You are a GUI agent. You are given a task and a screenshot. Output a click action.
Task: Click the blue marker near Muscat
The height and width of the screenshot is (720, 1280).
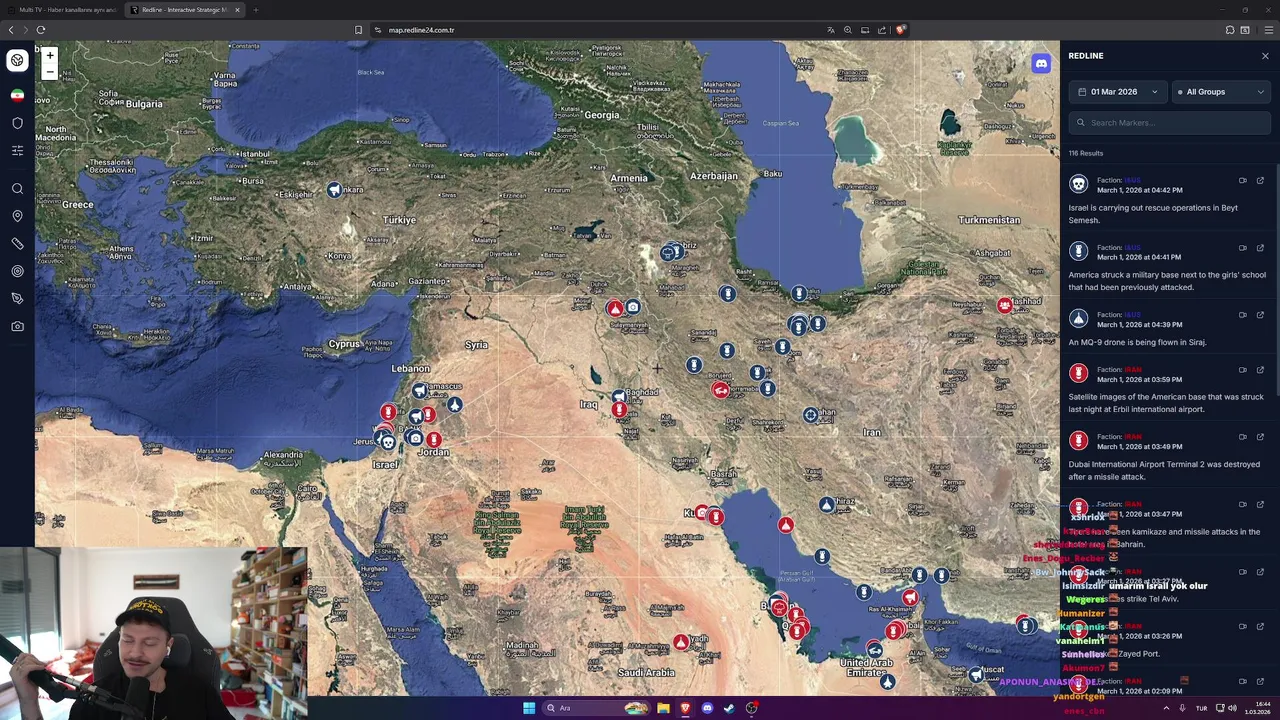coord(976,675)
